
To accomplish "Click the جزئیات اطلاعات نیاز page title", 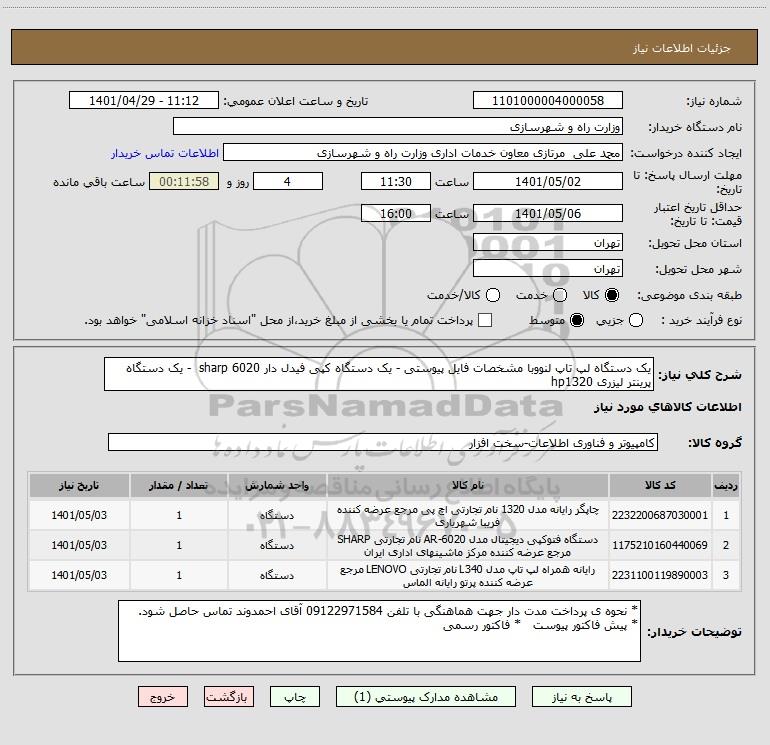I will point(681,48).
